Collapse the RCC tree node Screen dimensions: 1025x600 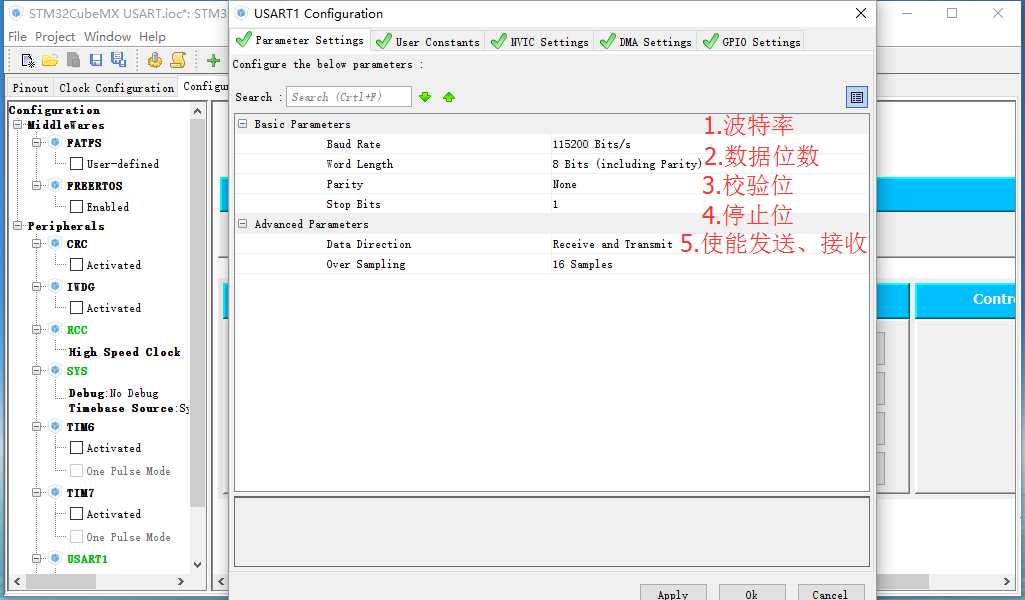(x=37, y=330)
